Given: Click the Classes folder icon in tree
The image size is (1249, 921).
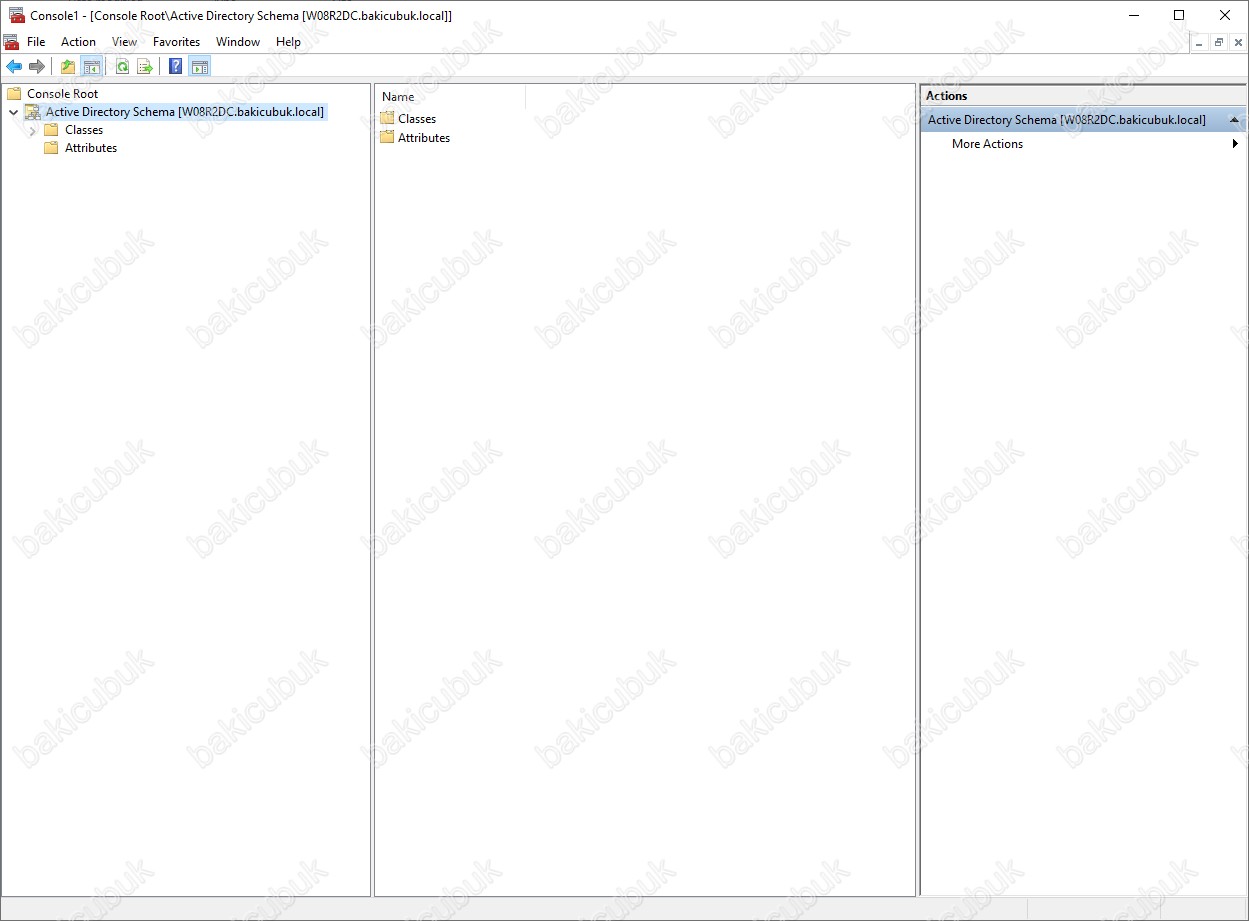Looking at the screenshot, I should (51, 130).
